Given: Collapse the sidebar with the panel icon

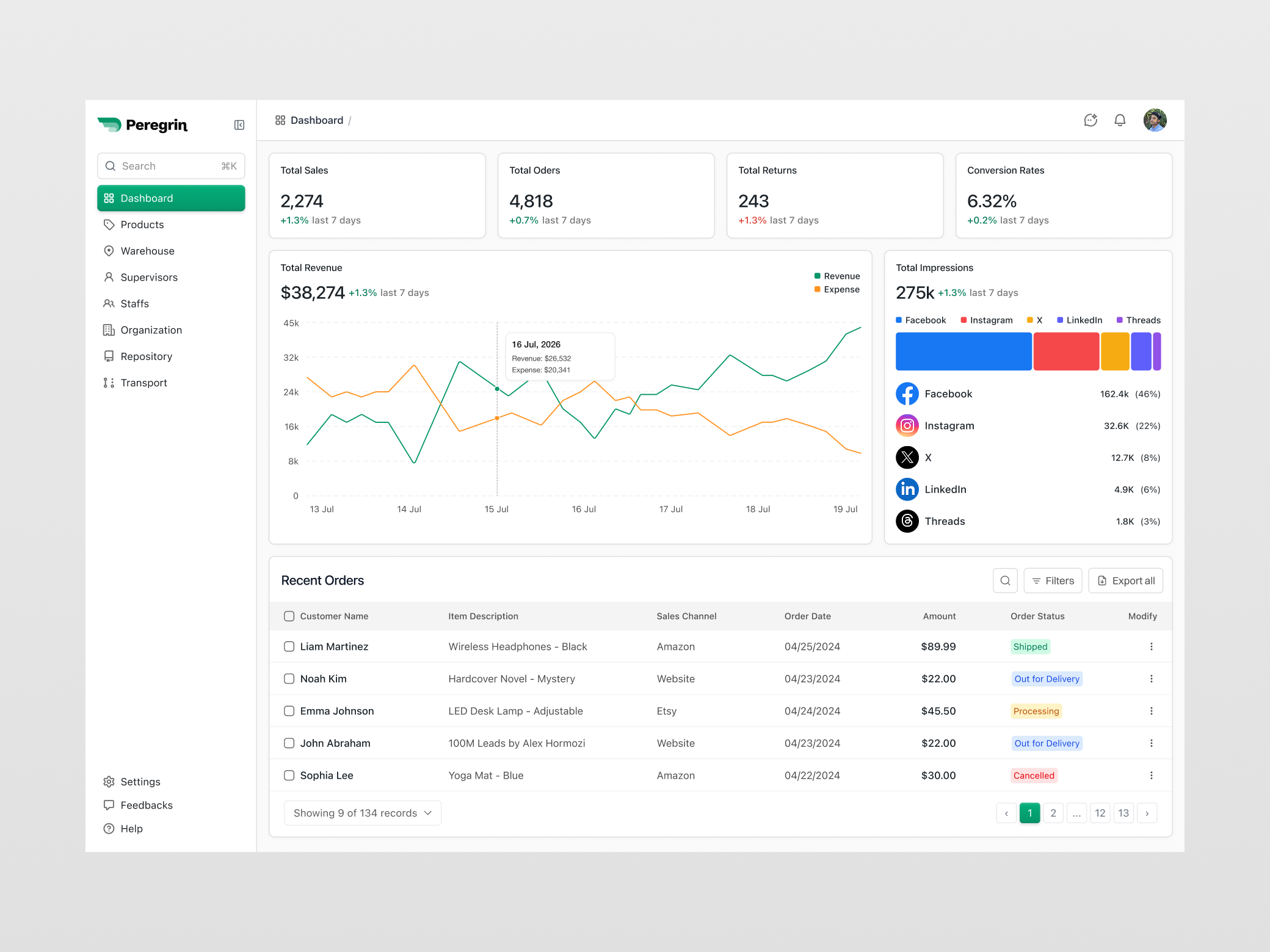Looking at the screenshot, I should coord(239,125).
